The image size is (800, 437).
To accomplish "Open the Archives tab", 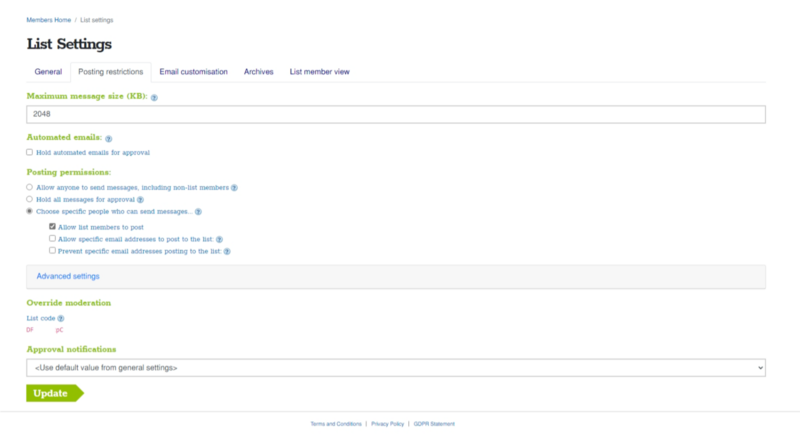I will tap(258, 72).
